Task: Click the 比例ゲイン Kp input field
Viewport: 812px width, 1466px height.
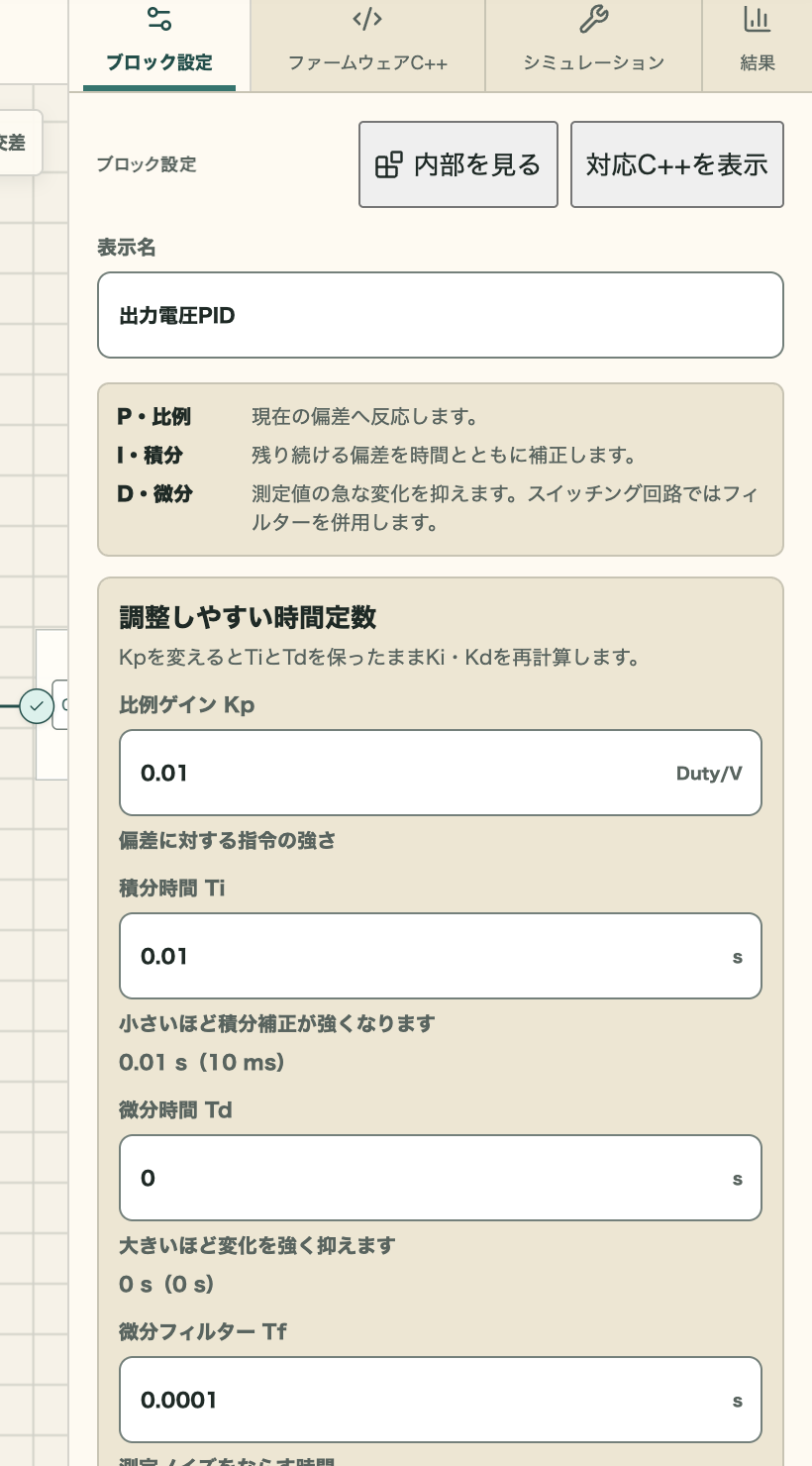Action: point(441,773)
